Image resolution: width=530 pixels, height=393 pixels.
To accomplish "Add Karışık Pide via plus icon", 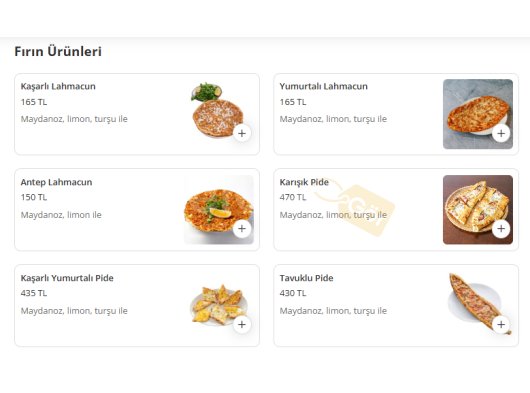I will (x=501, y=229).
